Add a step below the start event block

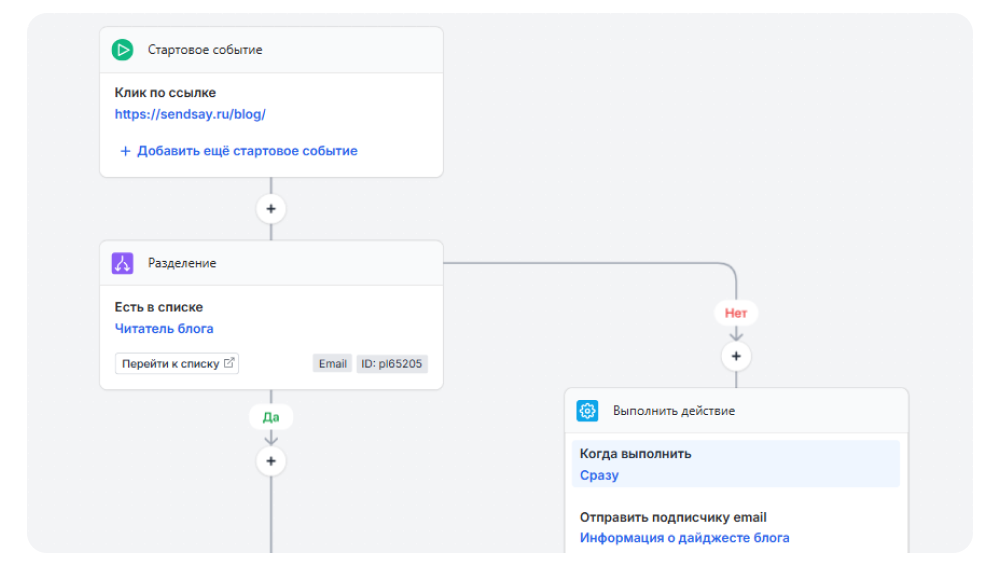(271, 209)
